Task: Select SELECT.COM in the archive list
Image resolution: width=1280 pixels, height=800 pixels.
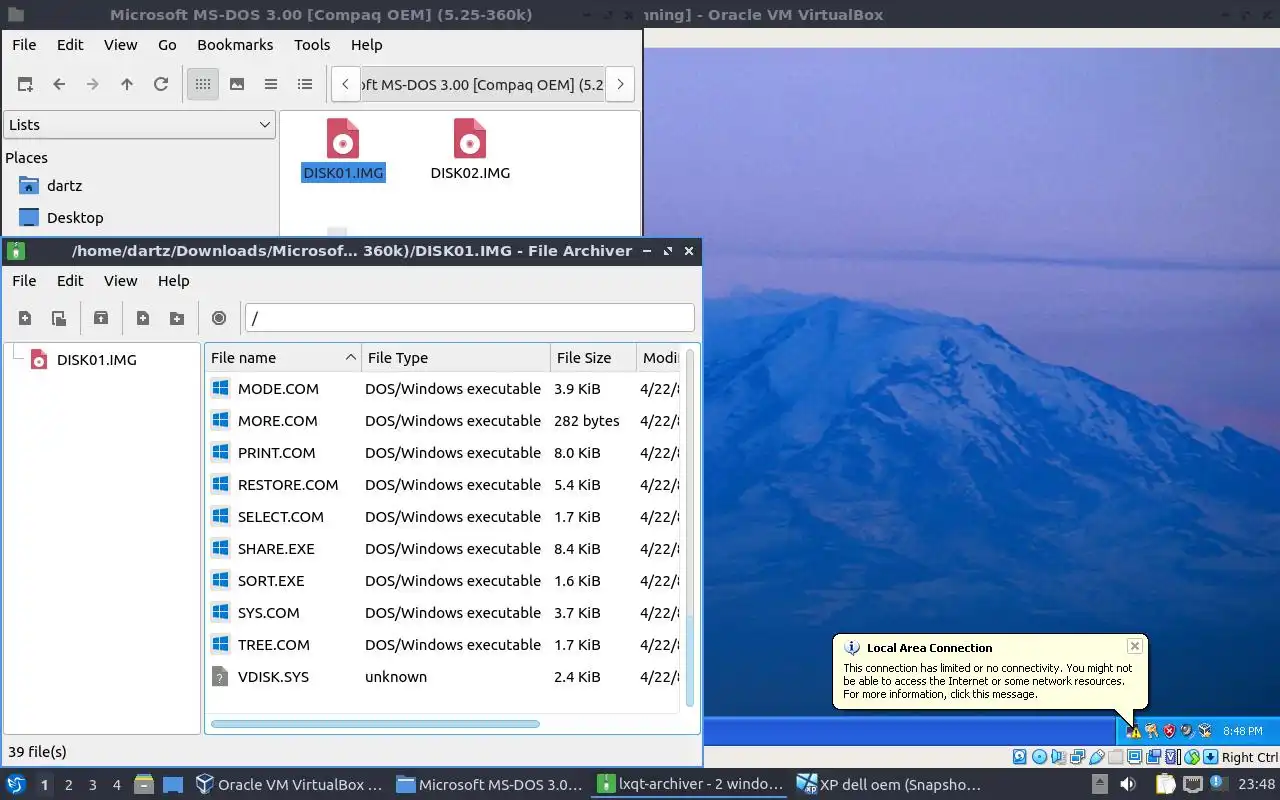Action: click(x=442, y=516)
